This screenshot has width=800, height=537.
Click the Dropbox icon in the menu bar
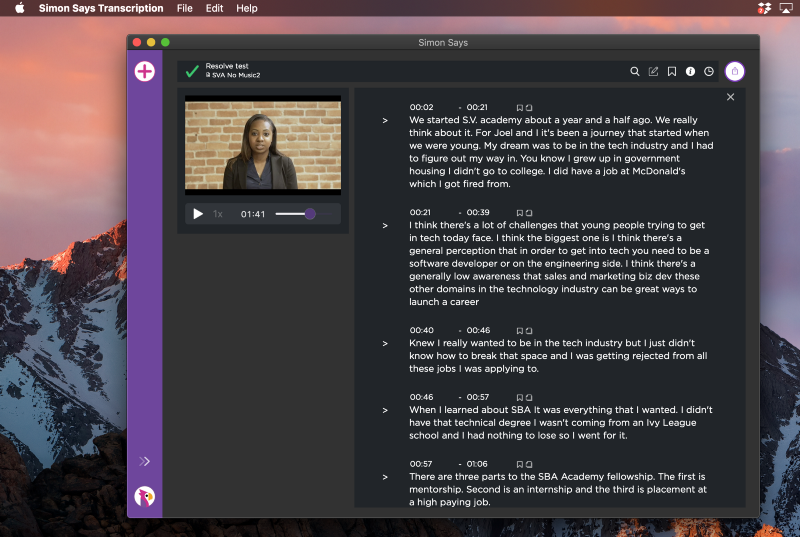(764, 8)
